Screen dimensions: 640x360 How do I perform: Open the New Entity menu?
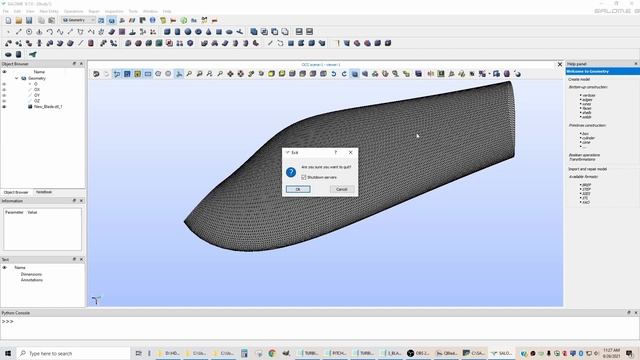49,11
